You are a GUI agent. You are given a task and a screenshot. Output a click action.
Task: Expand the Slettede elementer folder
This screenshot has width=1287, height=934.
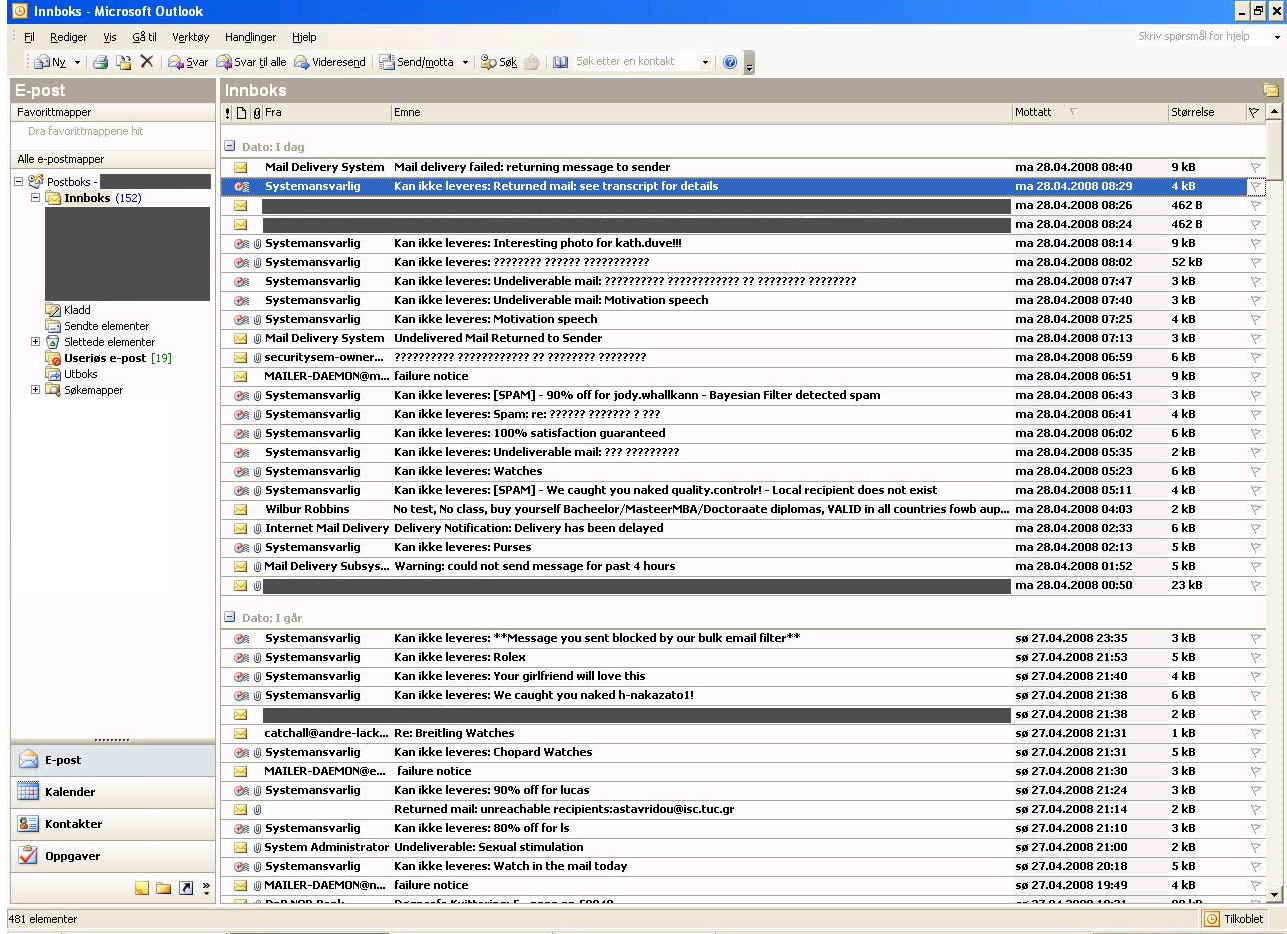36,342
